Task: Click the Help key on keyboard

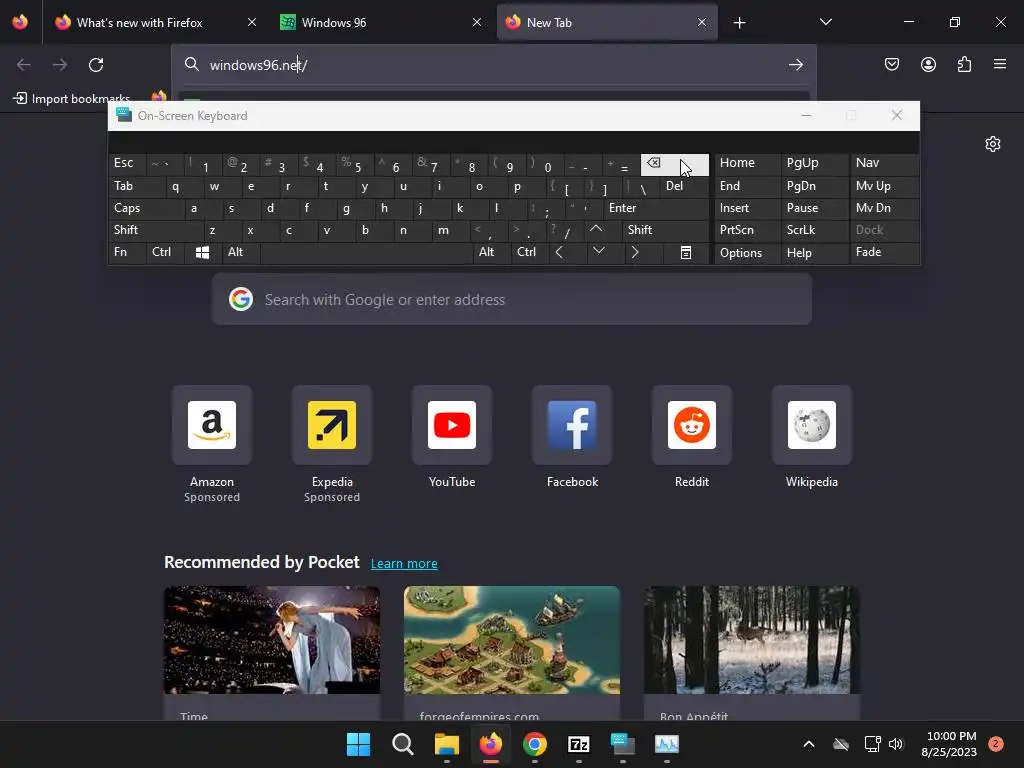Action: click(814, 253)
